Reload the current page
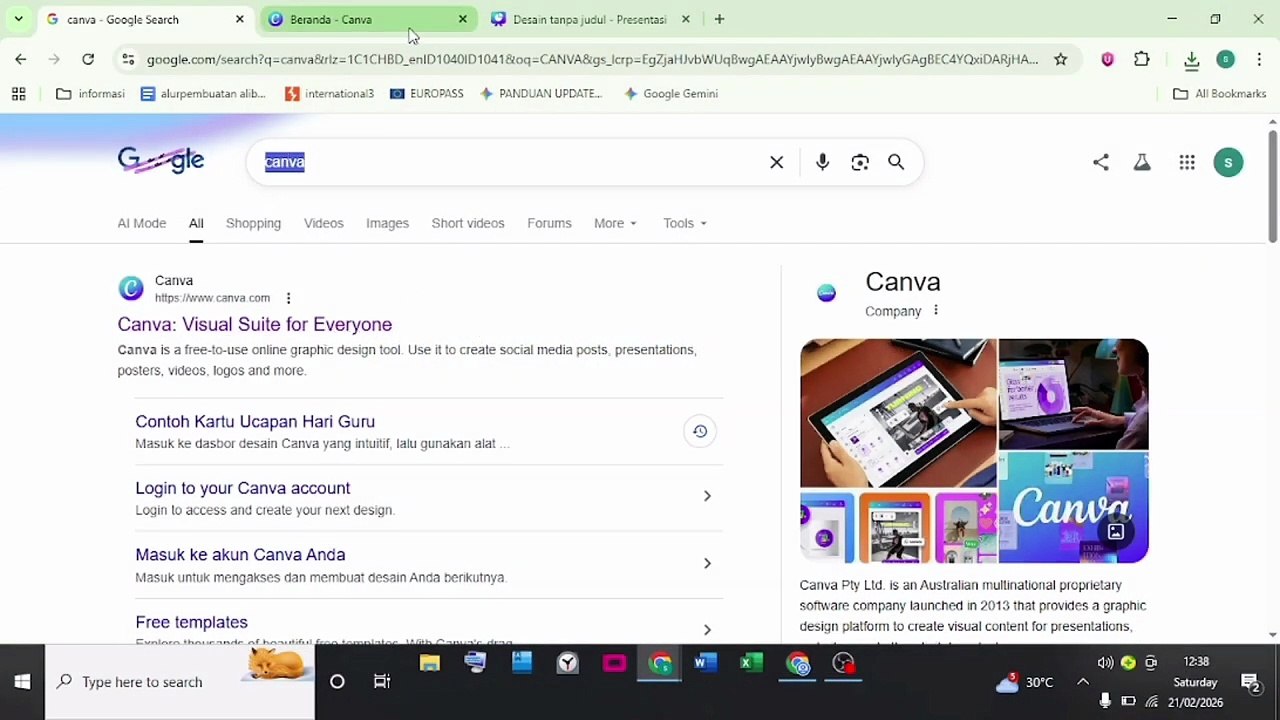The width and height of the screenshot is (1280, 720). pos(88,59)
